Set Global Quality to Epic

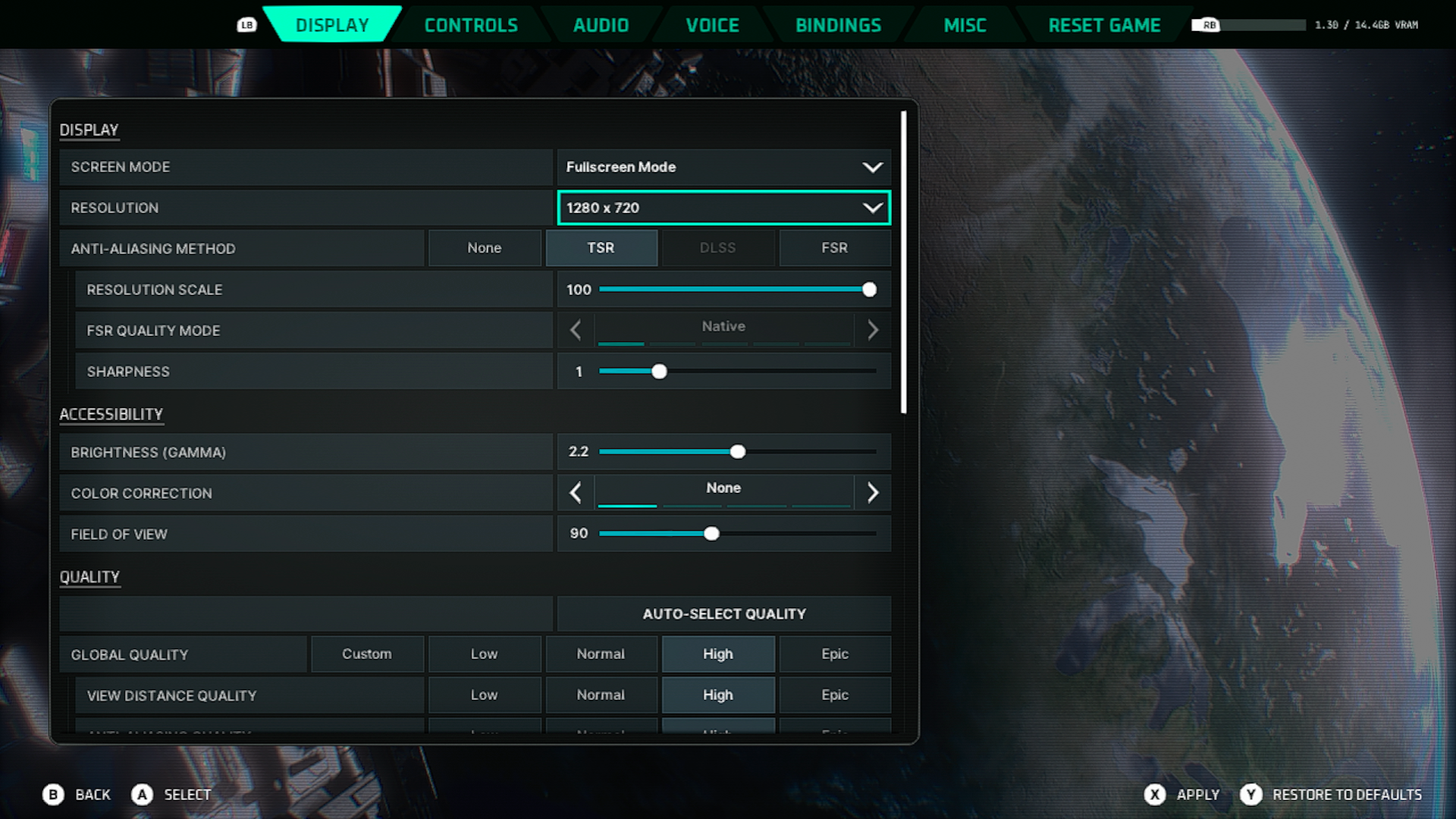click(834, 654)
